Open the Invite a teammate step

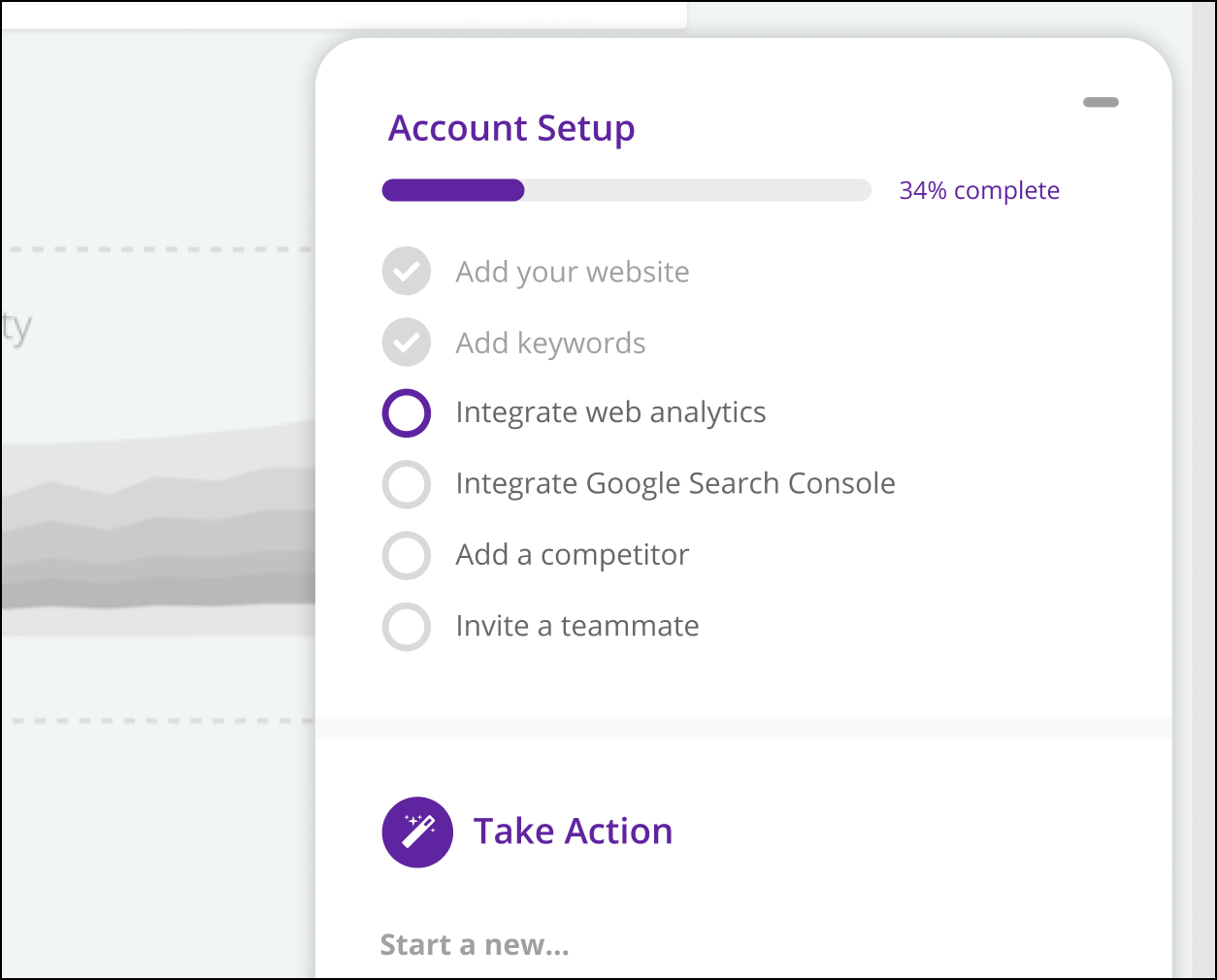click(x=577, y=626)
